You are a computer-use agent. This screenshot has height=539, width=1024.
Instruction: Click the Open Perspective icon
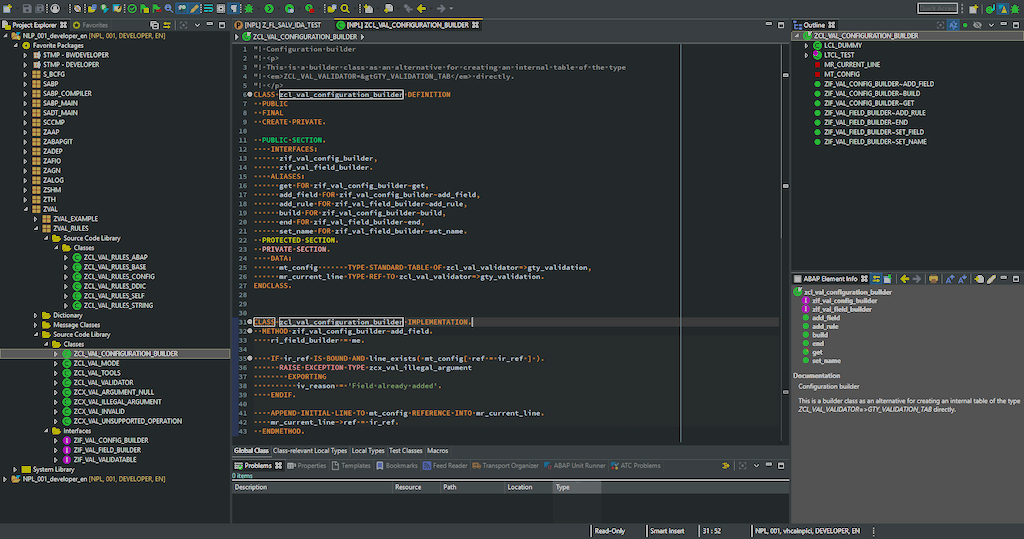pos(972,8)
